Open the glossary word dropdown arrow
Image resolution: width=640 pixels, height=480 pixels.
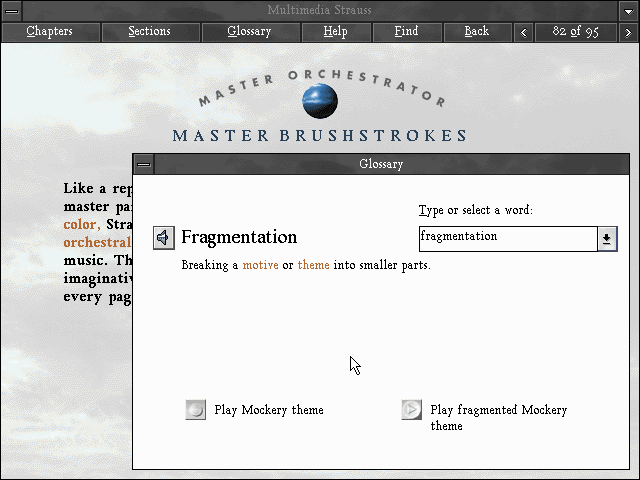point(607,239)
